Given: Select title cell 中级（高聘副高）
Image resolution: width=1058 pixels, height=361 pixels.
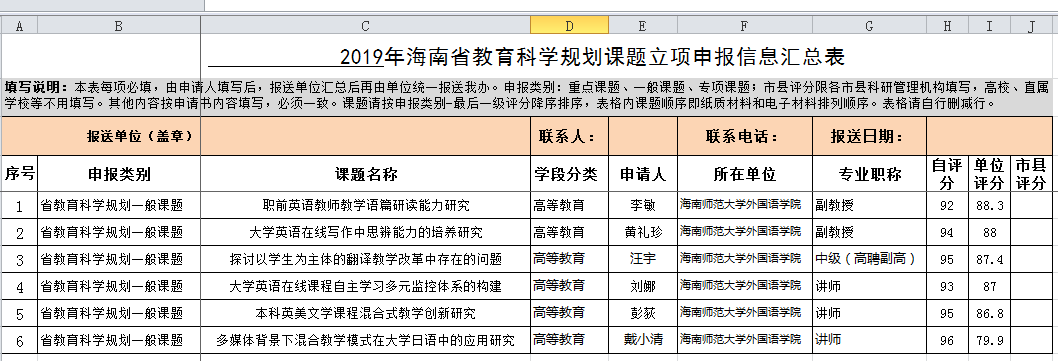Looking at the screenshot, I should 870,259.
